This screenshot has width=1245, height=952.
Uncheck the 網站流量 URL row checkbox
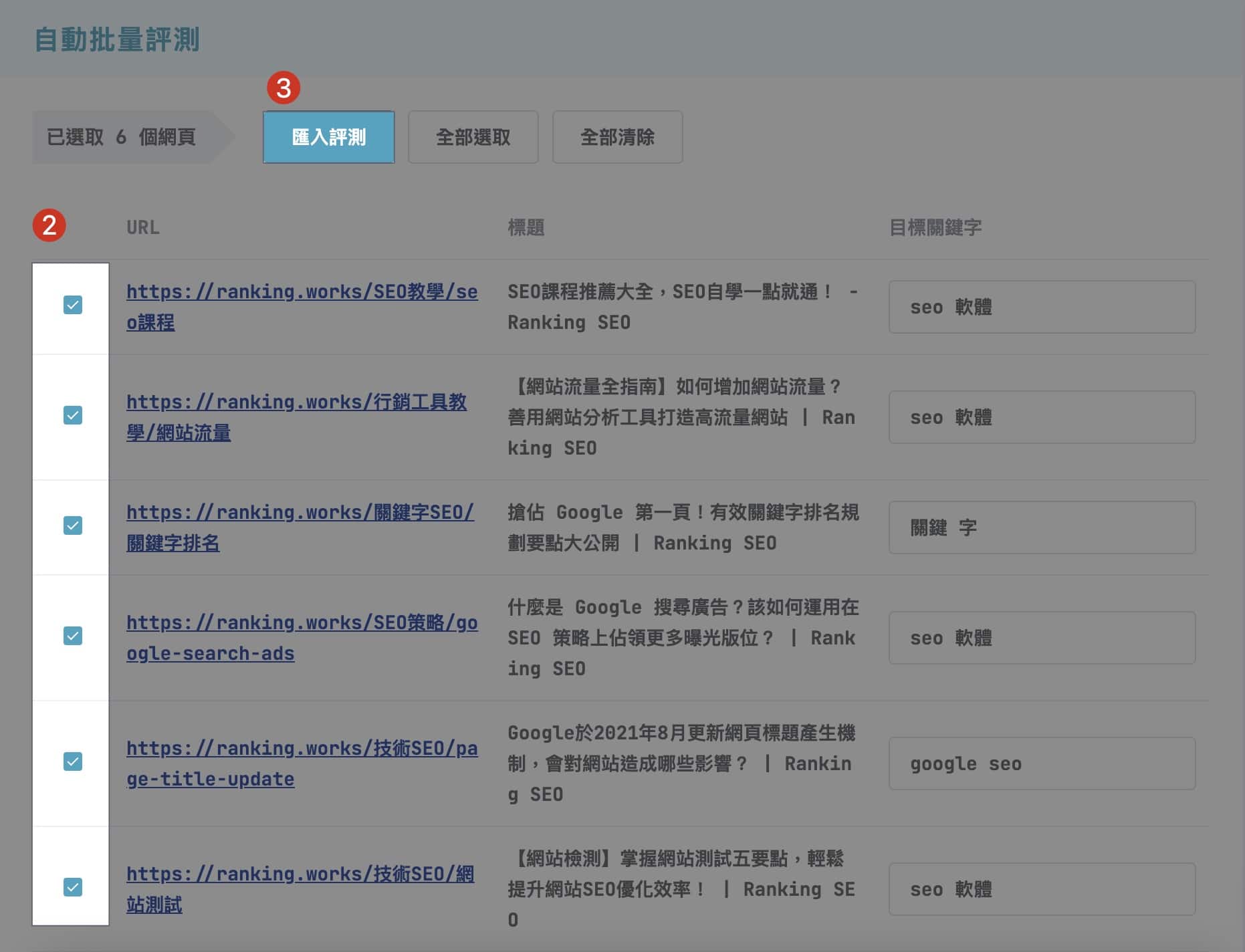point(73,415)
